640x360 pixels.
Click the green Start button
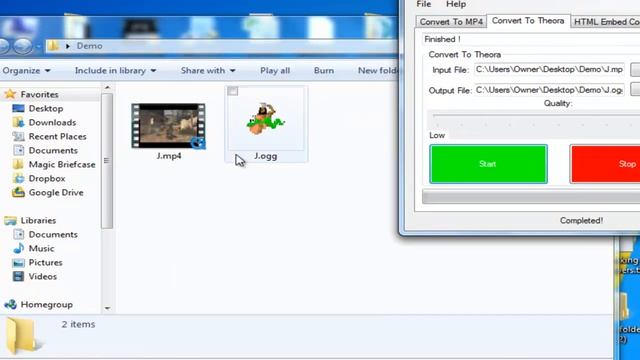[x=488, y=164]
